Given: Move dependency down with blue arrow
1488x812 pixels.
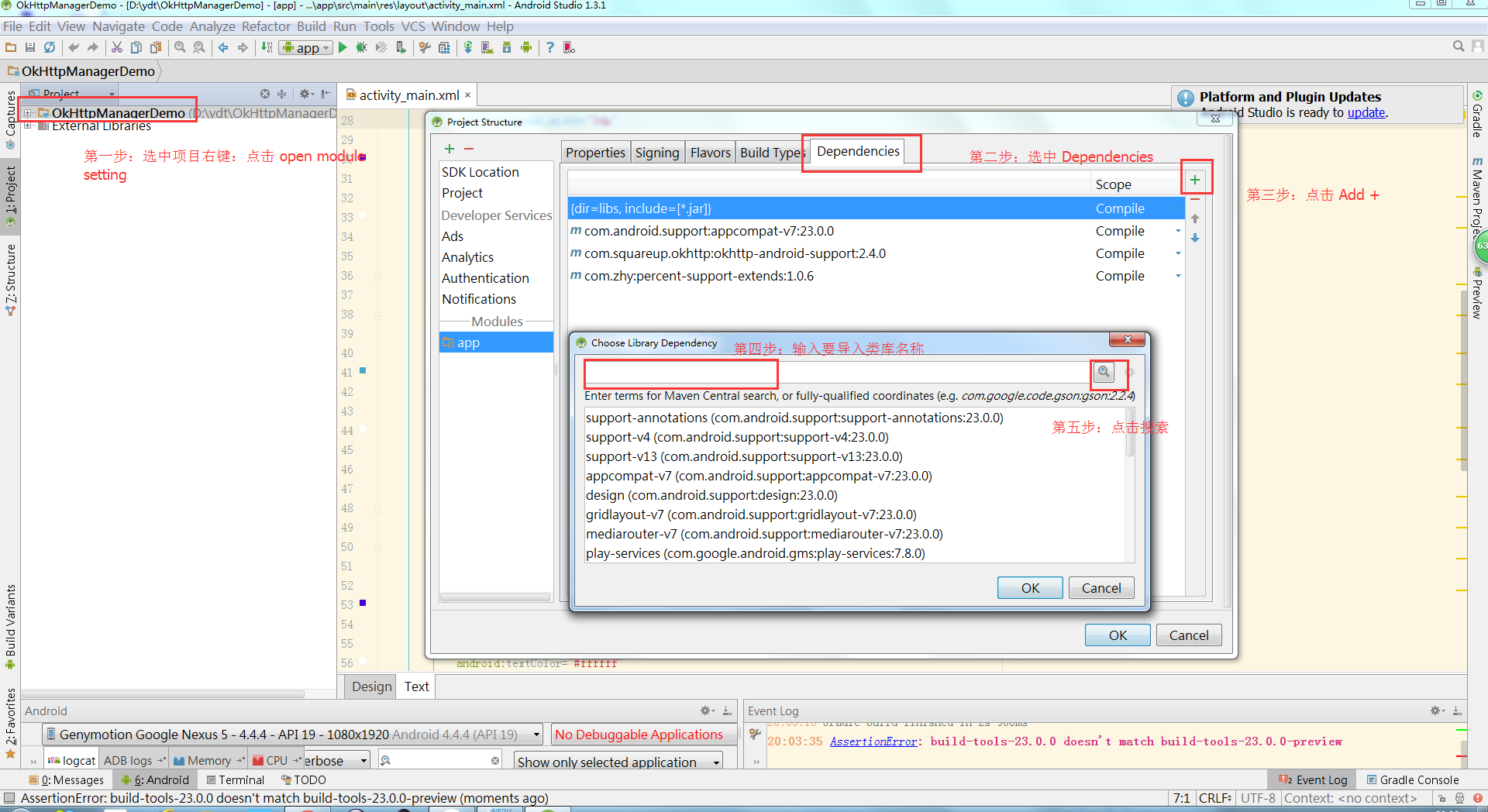Looking at the screenshot, I should point(1195,238).
